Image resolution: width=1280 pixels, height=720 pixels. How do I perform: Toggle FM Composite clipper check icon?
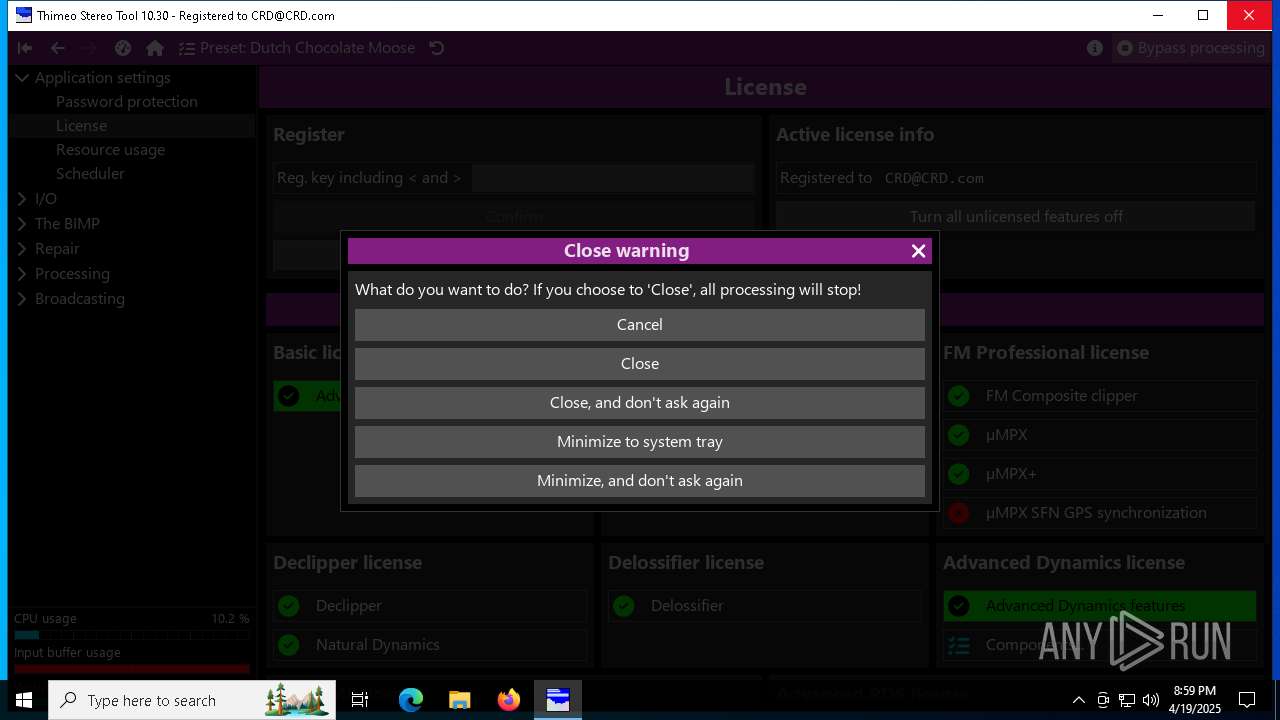(x=958, y=396)
